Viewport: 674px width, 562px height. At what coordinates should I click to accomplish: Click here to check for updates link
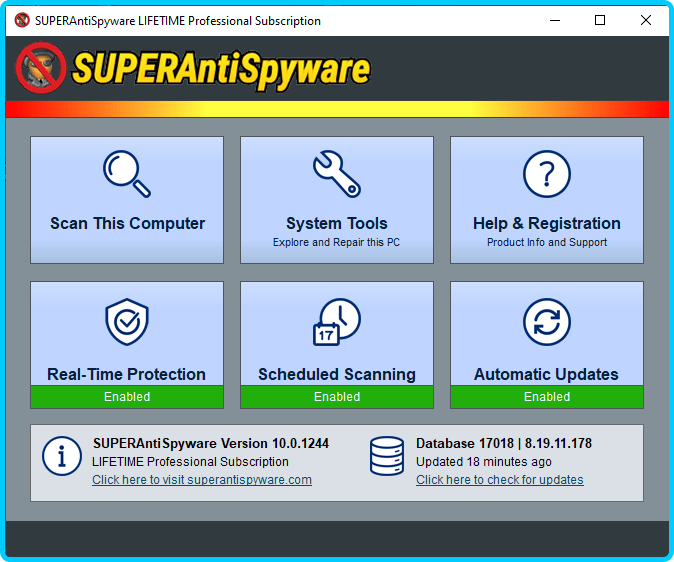(x=499, y=480)
